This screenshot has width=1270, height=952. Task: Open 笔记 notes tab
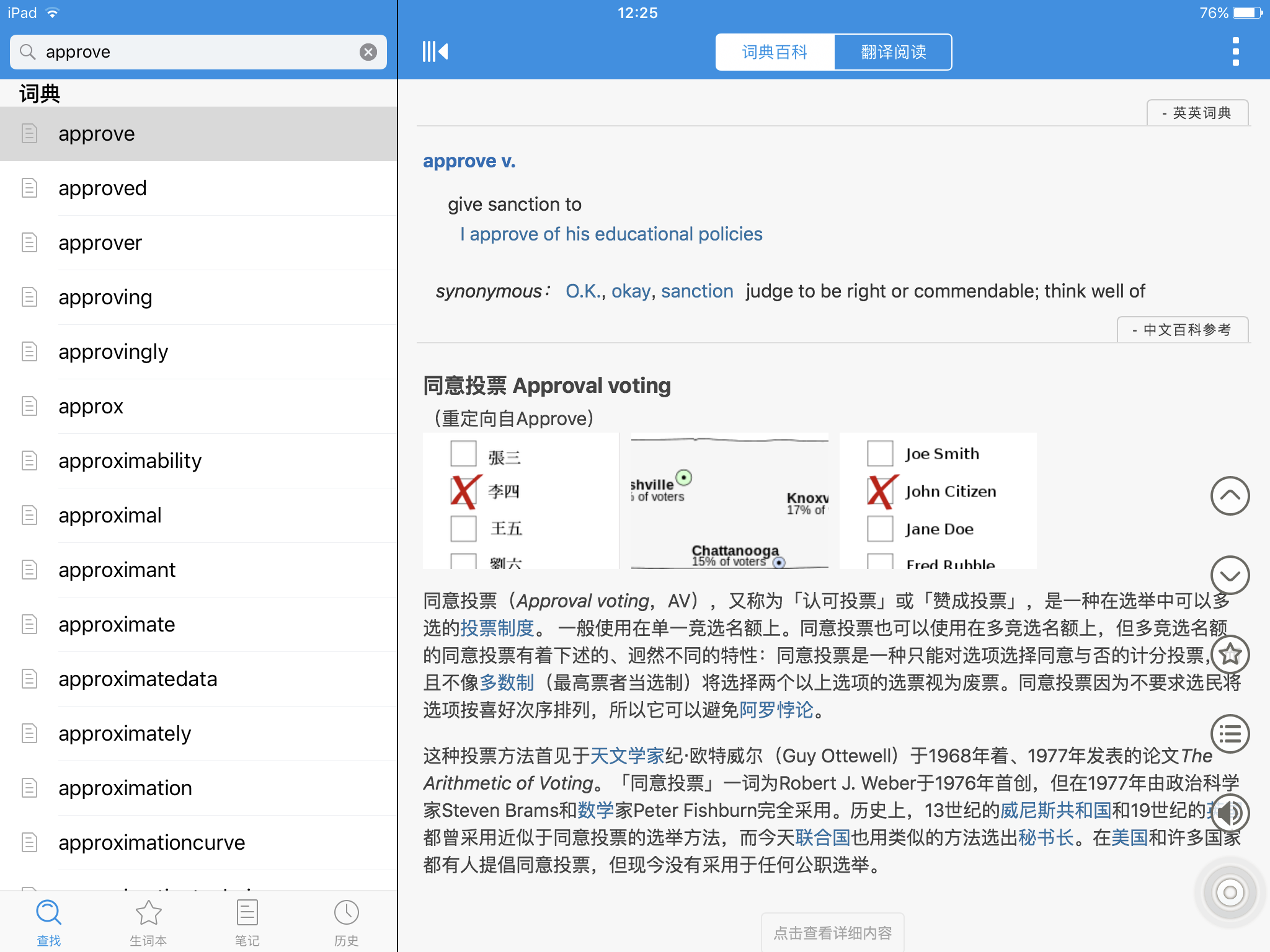pyautogui.click(x=247, y=923)
